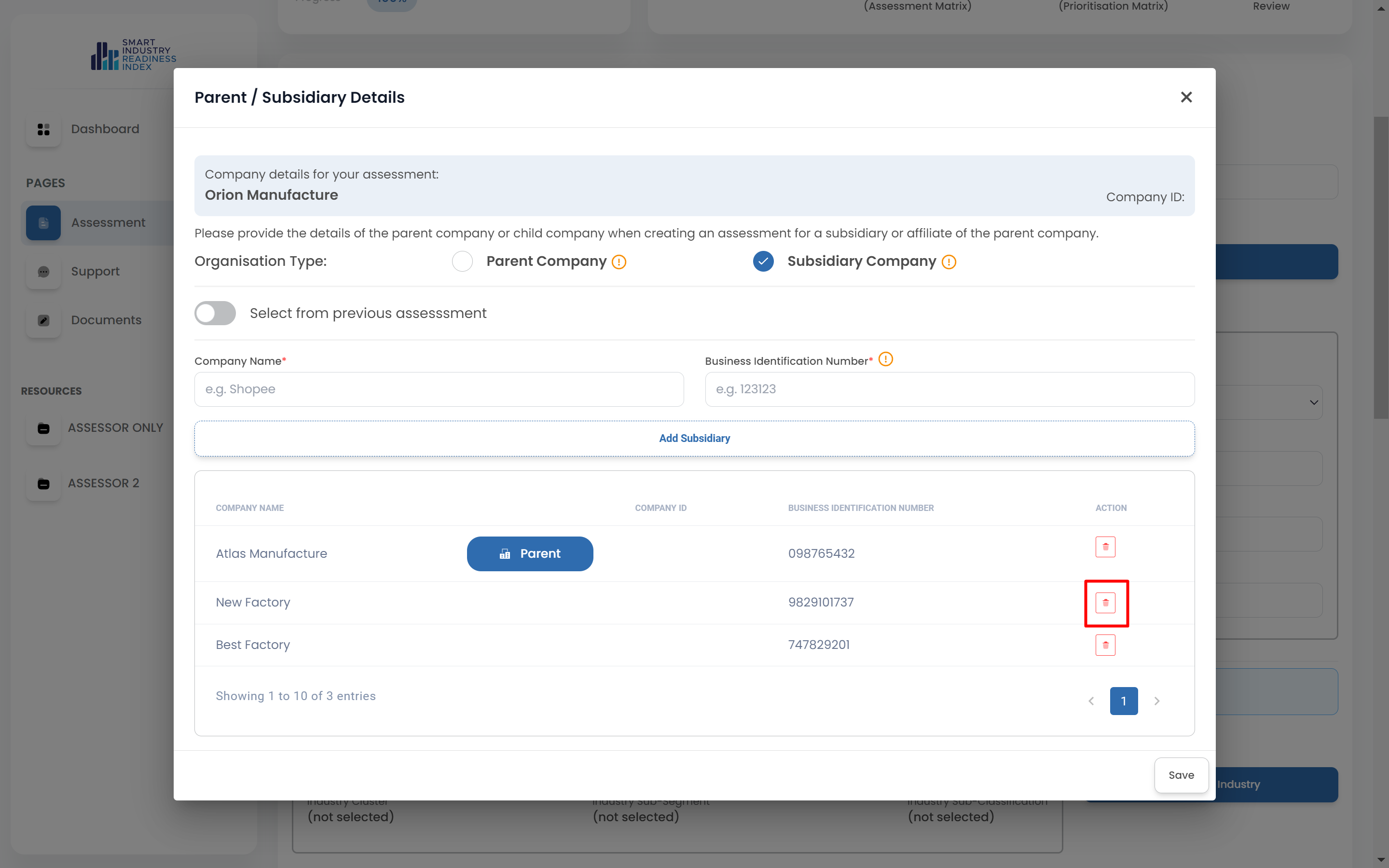Close the Parent / Subsidiary Details dialog
Viewport: 1389px width, 868px height.
click(1186, 97)
